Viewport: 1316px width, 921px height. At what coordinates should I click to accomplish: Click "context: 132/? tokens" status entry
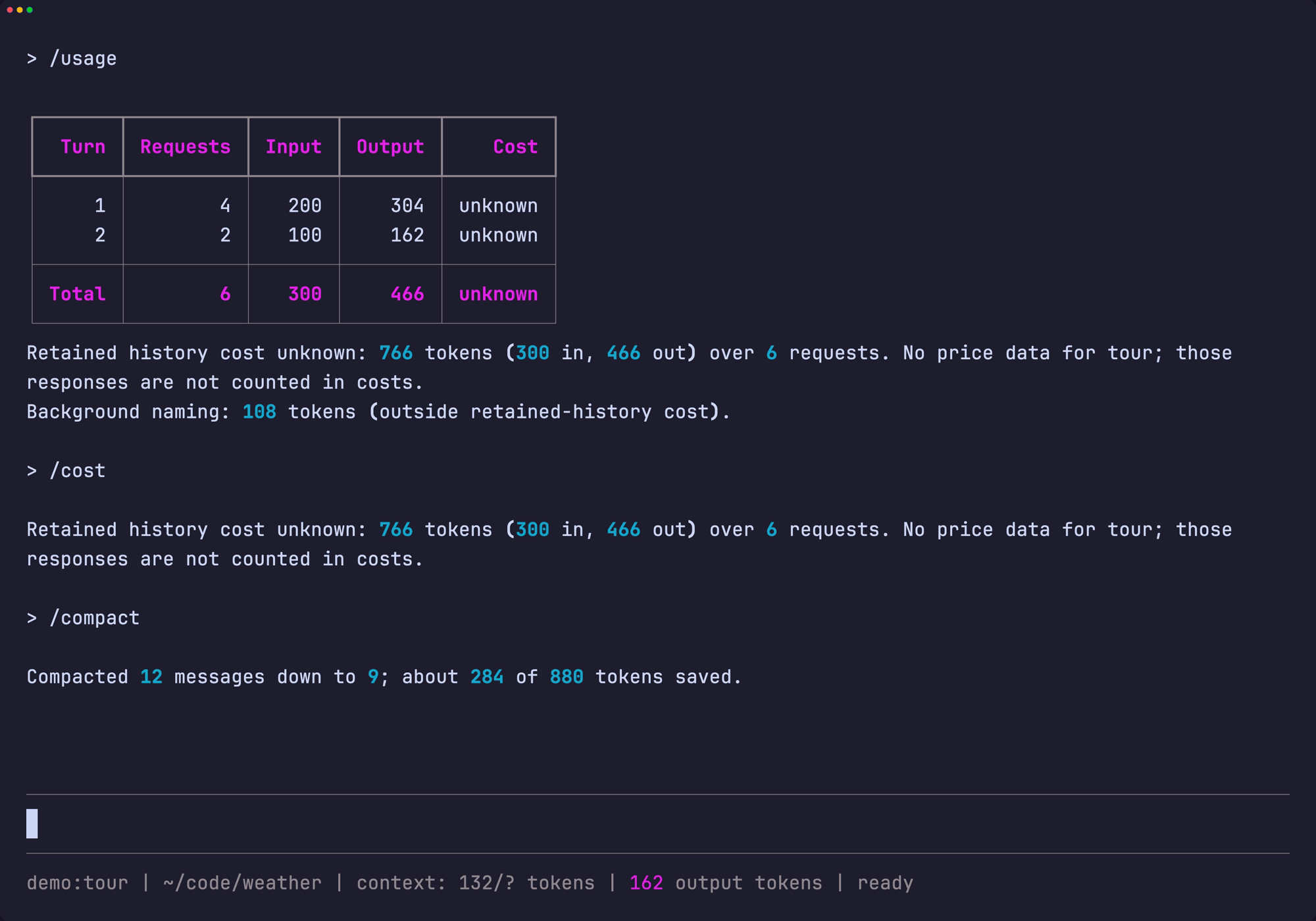pyautogui.click(x=476, y=883)
